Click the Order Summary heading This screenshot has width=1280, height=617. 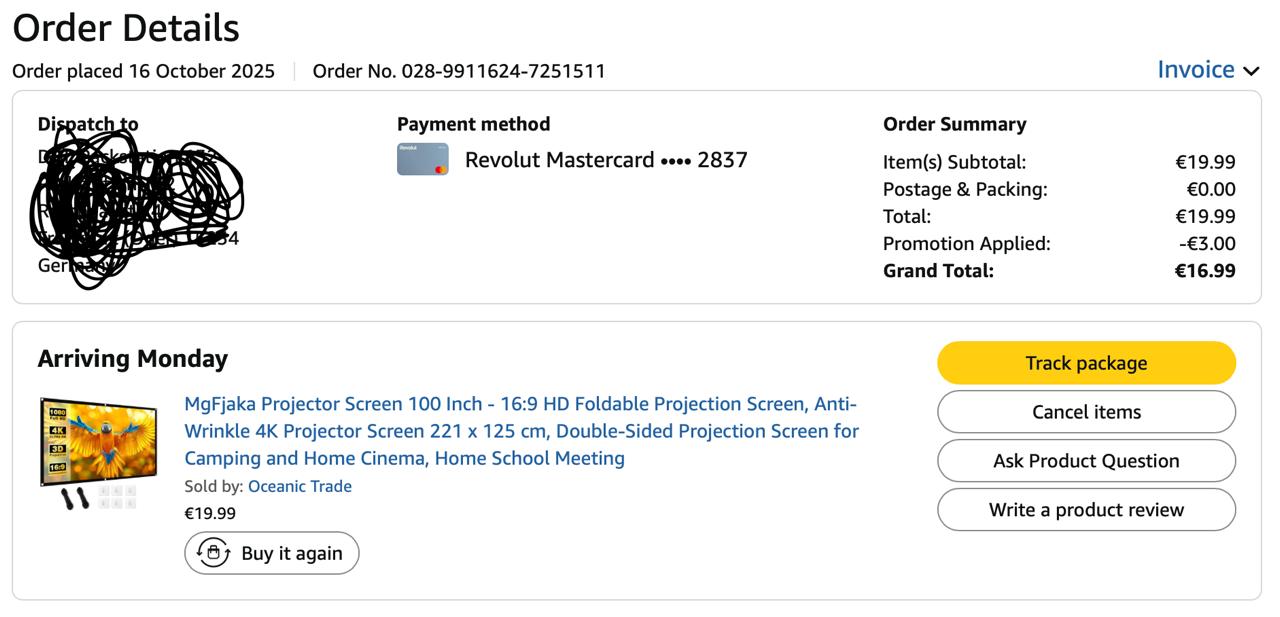(954, 124)
